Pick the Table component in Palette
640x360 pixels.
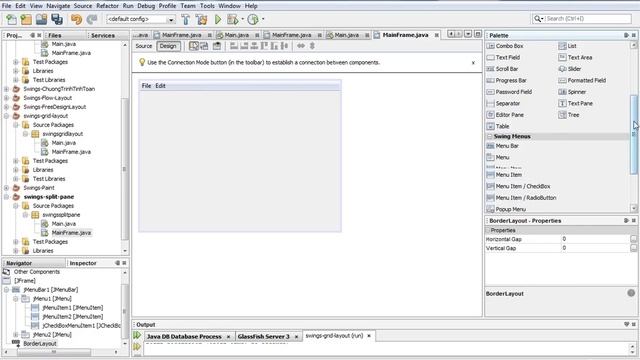point(498,127)
